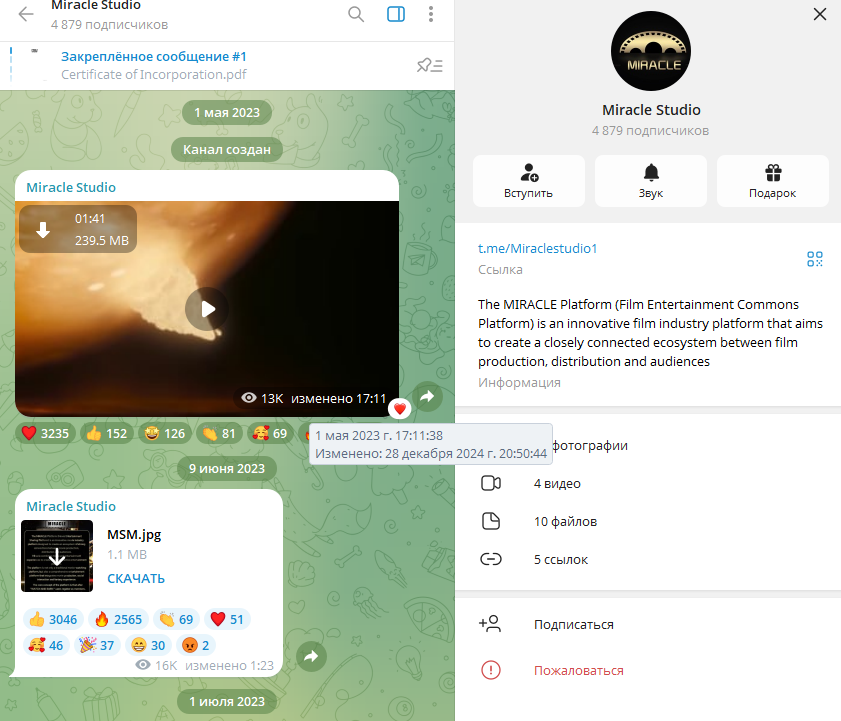This screenshot has width=841, height=721.
Task: Click the floating heart quick-reaction button
Action: pos(400,409)
